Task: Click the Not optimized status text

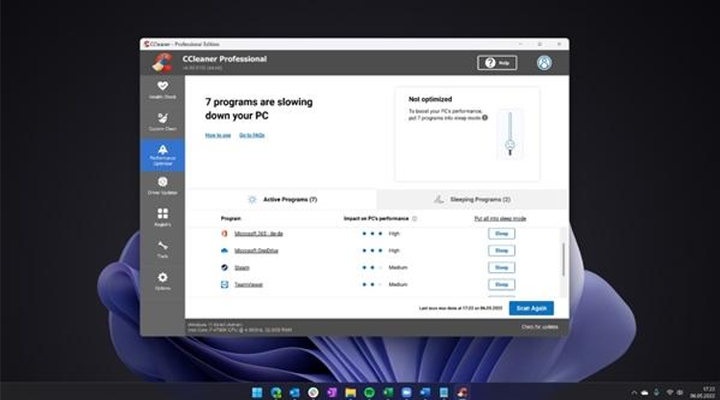Action: tap(430, 99)
